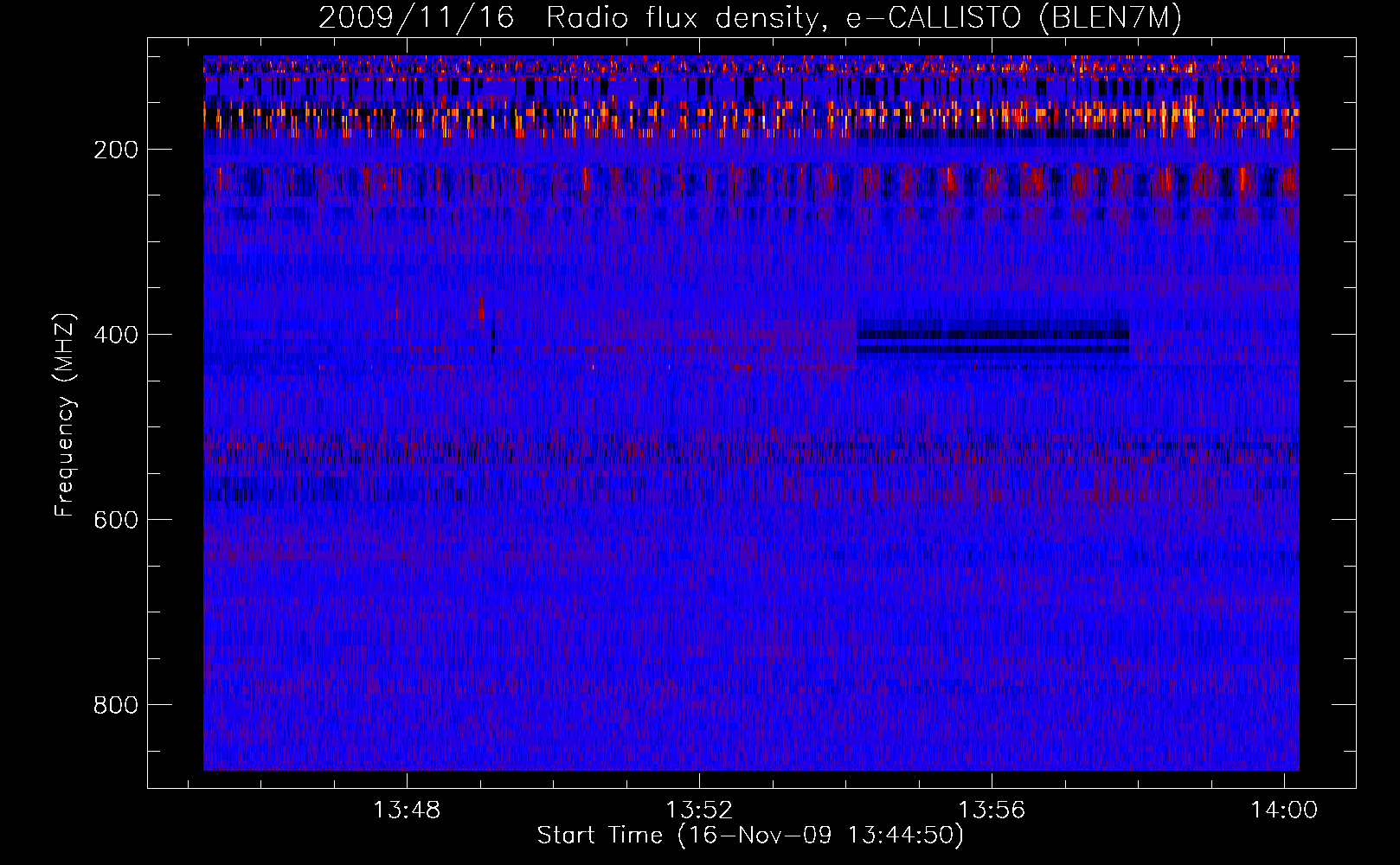This screenshot has height=865, width=1400.
Task: Click the '14:00' time axis label
Action: pyautogui.click(x=1284, y=811)
